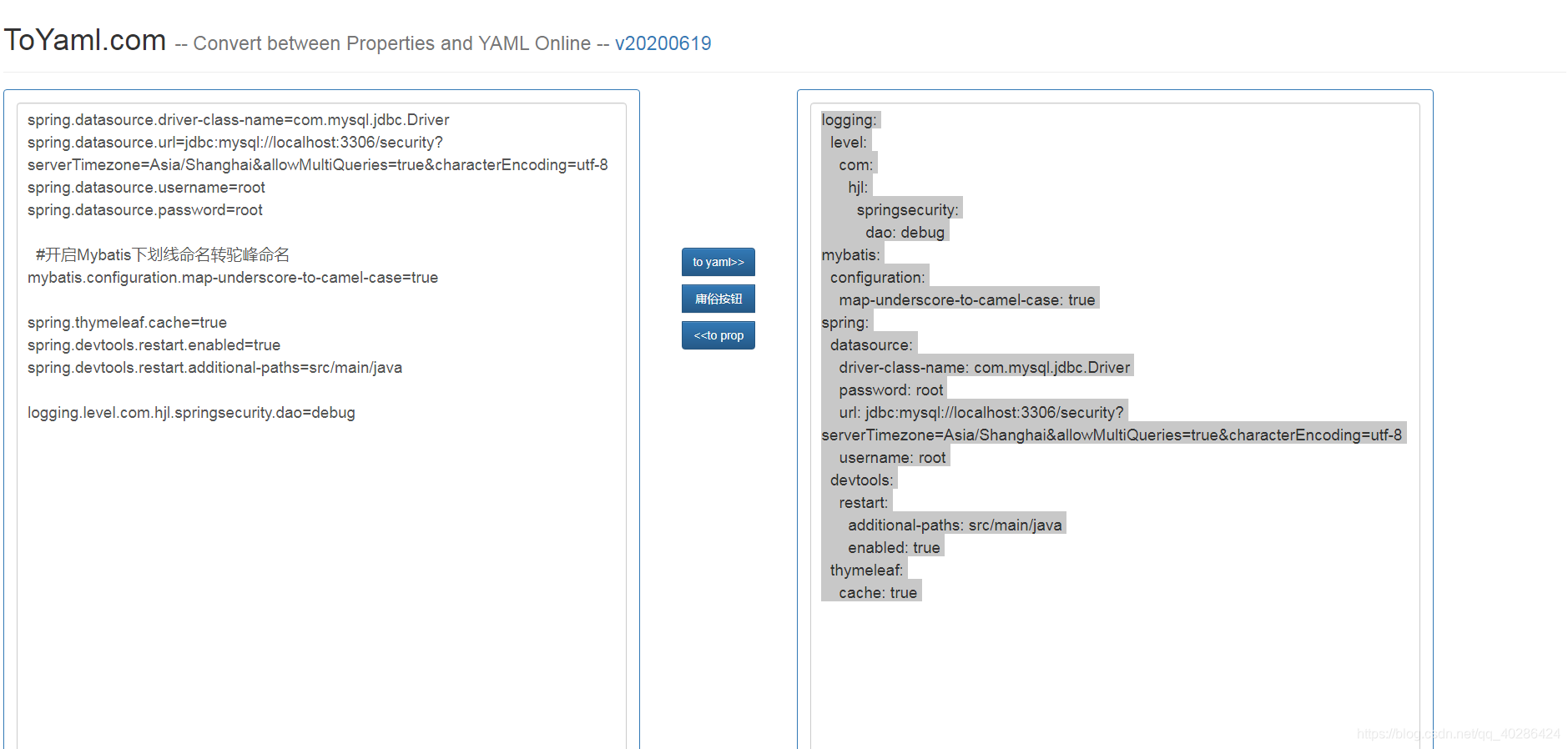Click the line 'spring.devtools.restart.additional-paths=src/main/java'
Viewport: 1568px width, 749px height.
click(x=214, y=368)
